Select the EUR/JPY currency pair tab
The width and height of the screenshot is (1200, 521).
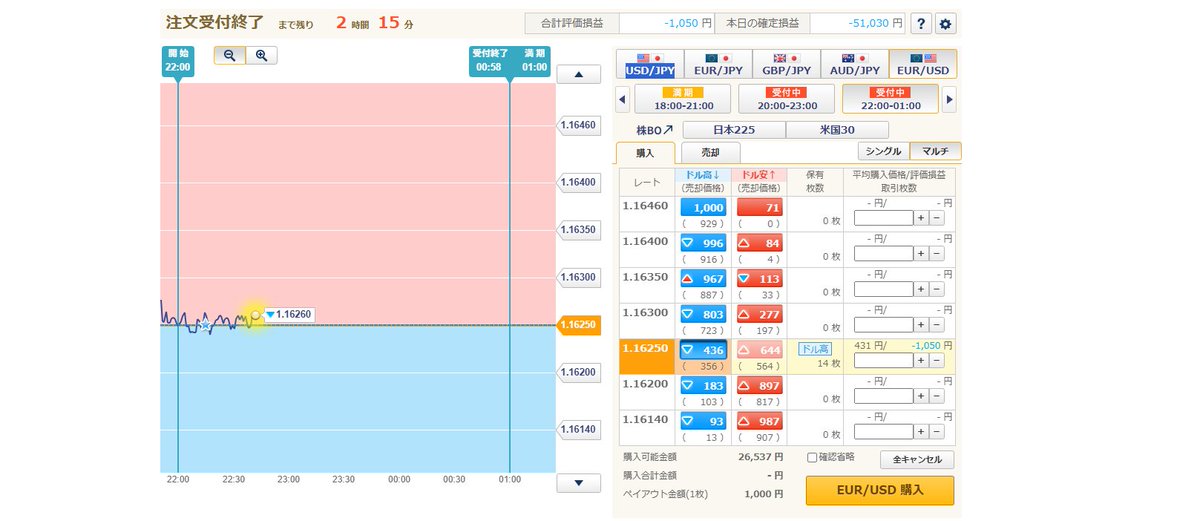tap(718, 64)
